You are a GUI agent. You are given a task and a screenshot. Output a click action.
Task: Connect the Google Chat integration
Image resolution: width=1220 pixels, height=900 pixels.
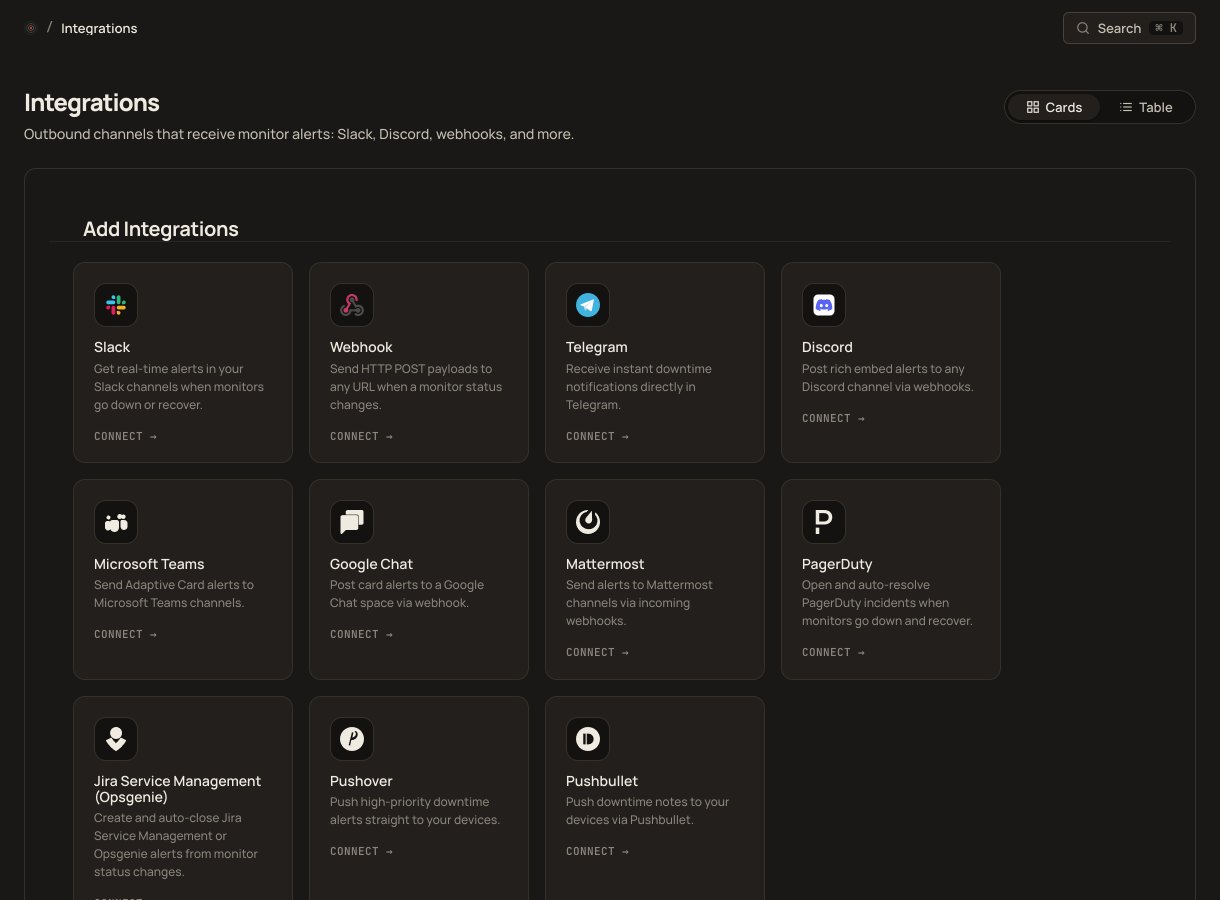tap(362, 634)
